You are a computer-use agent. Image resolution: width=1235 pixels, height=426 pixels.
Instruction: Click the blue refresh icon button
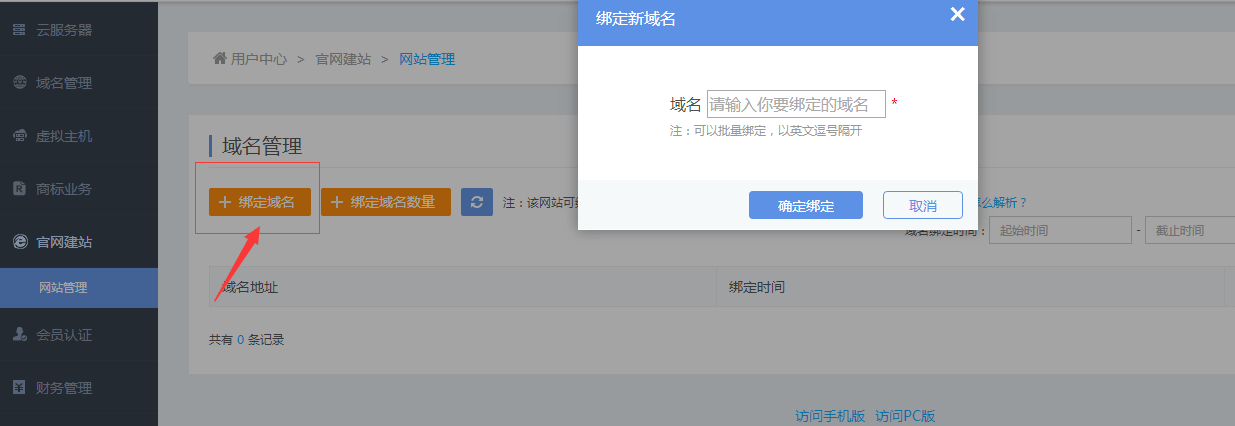tap(477, 202)
